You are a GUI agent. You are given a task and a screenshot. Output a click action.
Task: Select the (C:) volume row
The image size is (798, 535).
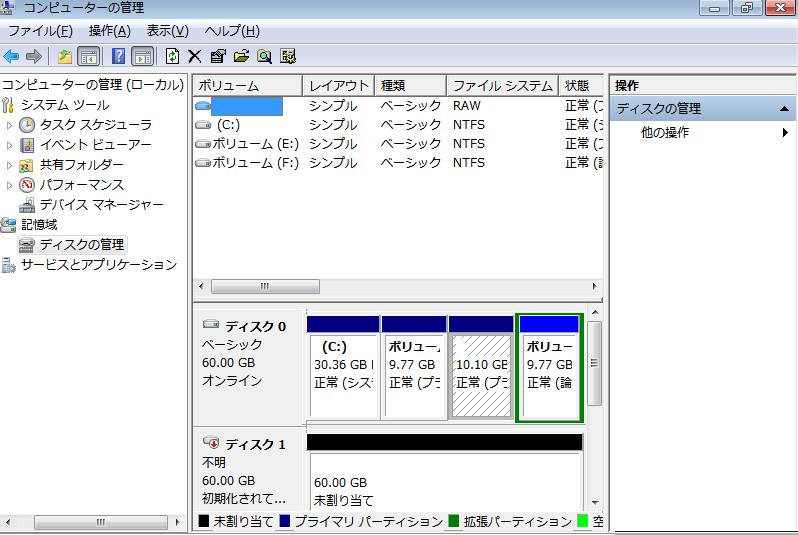click(x=398, y=125)
